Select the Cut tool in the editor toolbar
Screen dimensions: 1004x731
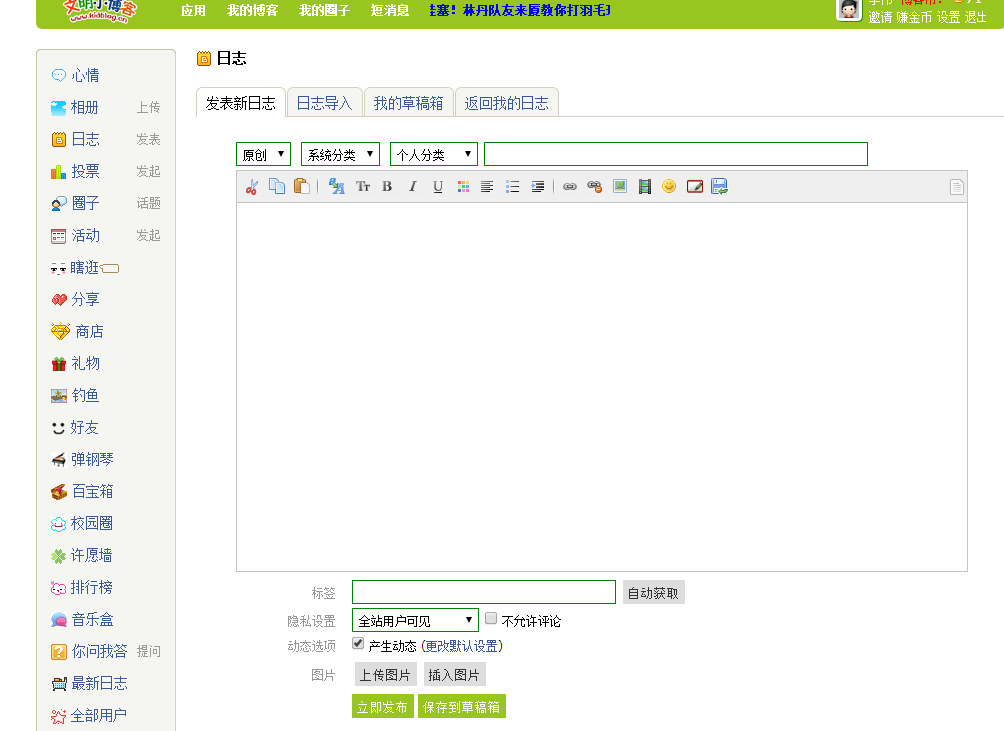click(x=250, y=186)
